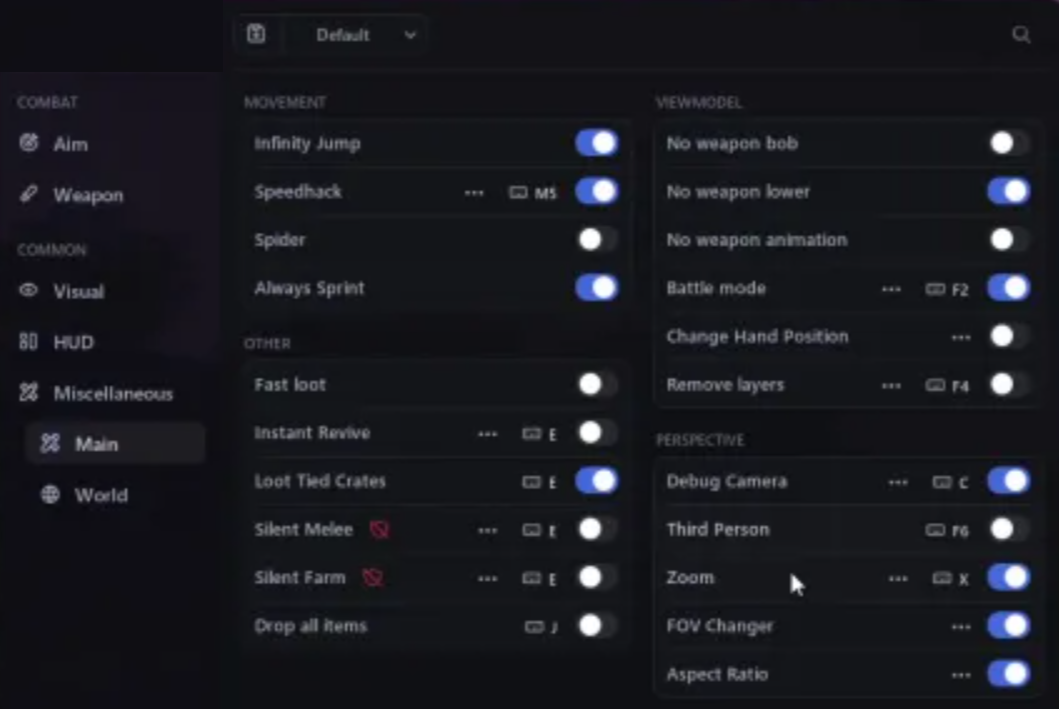Image resolution: width=1059 pixels, height=709 pixels.
Task: Open the Default profile dropdown
Action: 365,35
